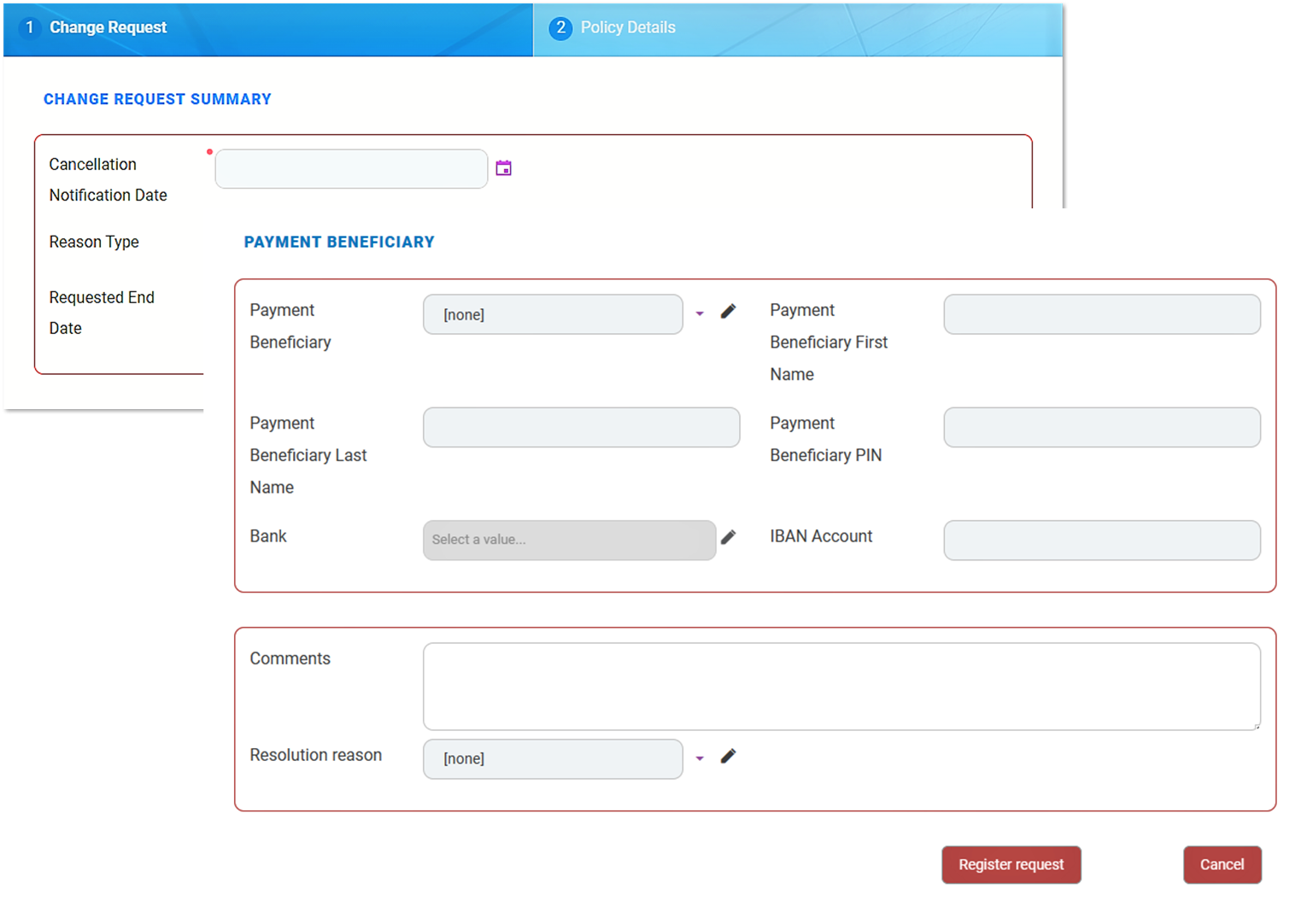Focus the Cancellation Notification Date field
The image size is (1307, 924).
[x=351, y=169]
